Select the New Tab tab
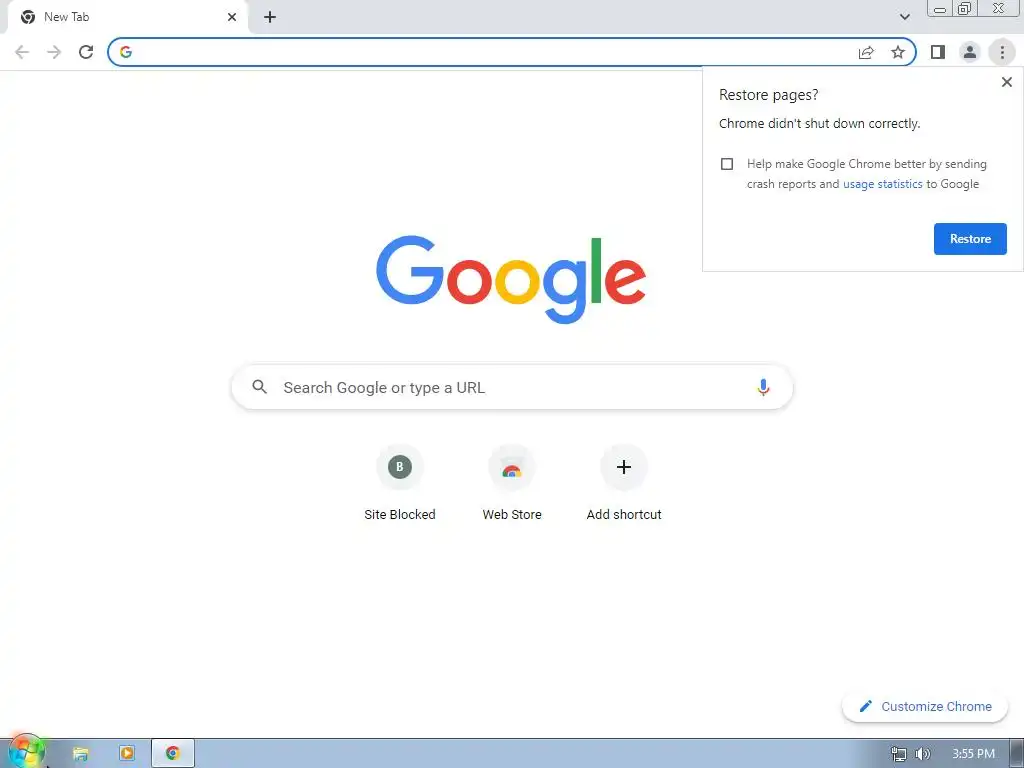 pyautogui.click(x=127, y=17)
